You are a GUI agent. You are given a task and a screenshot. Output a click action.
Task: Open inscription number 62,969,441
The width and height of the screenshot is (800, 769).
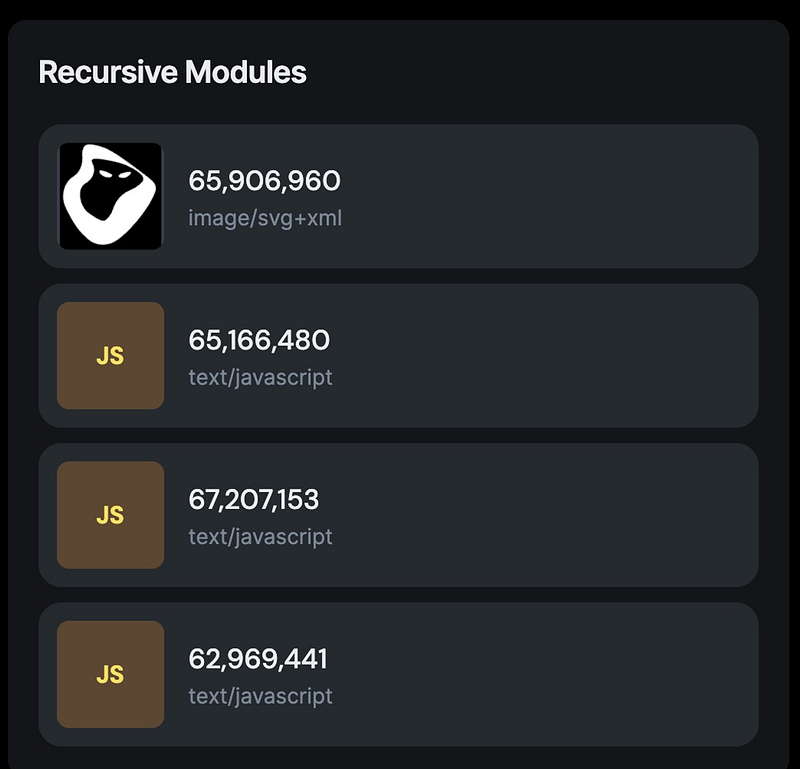point(258,658)
